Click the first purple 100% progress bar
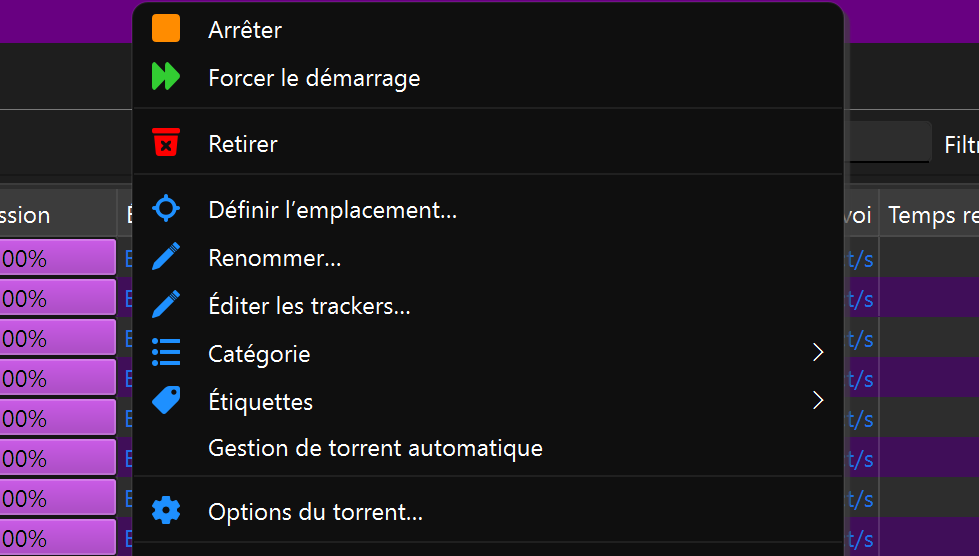979x556 pixels. [x=57, y=257]
